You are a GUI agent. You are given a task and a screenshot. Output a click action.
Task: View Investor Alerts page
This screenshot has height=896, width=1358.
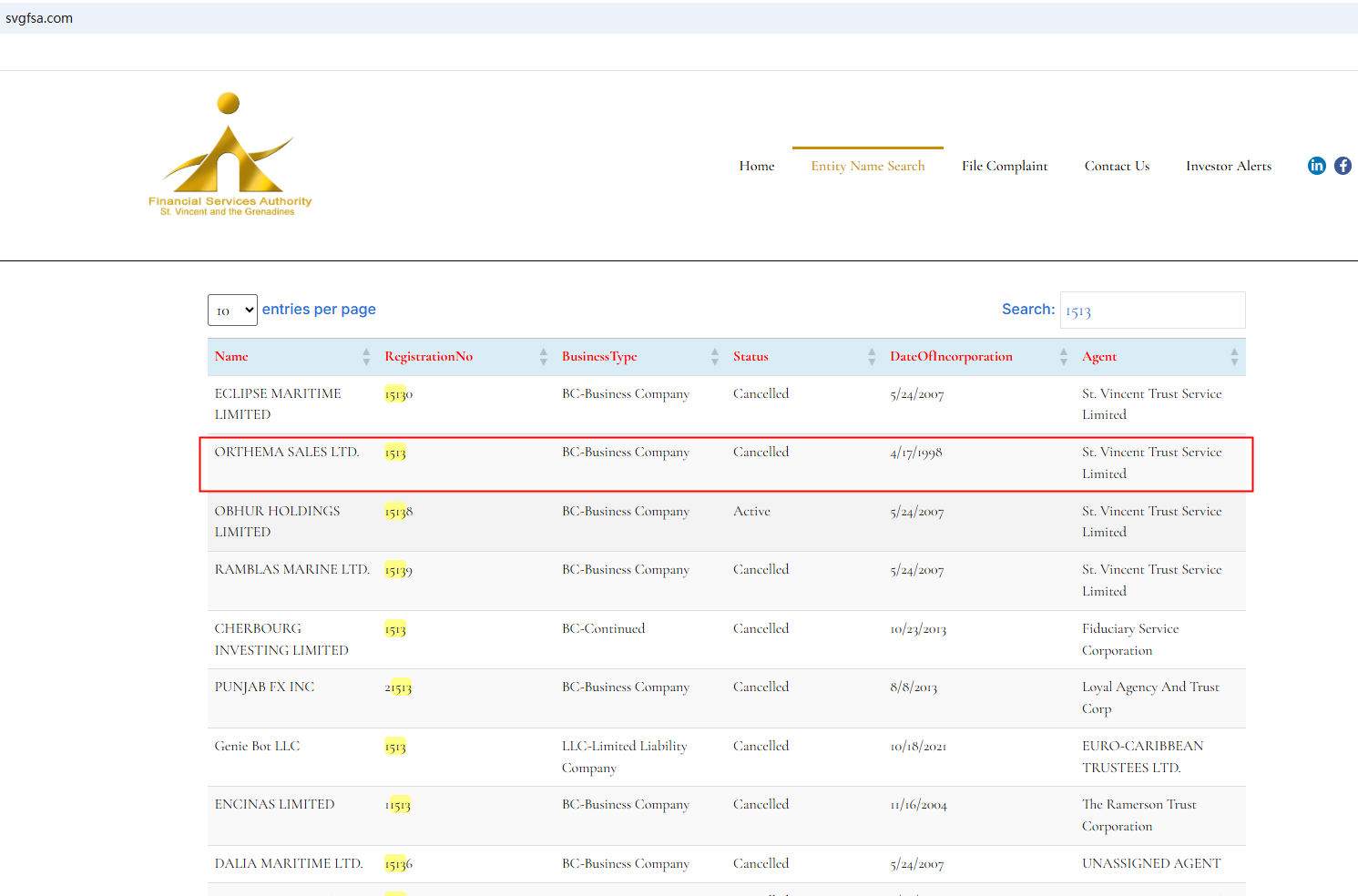1228,166
